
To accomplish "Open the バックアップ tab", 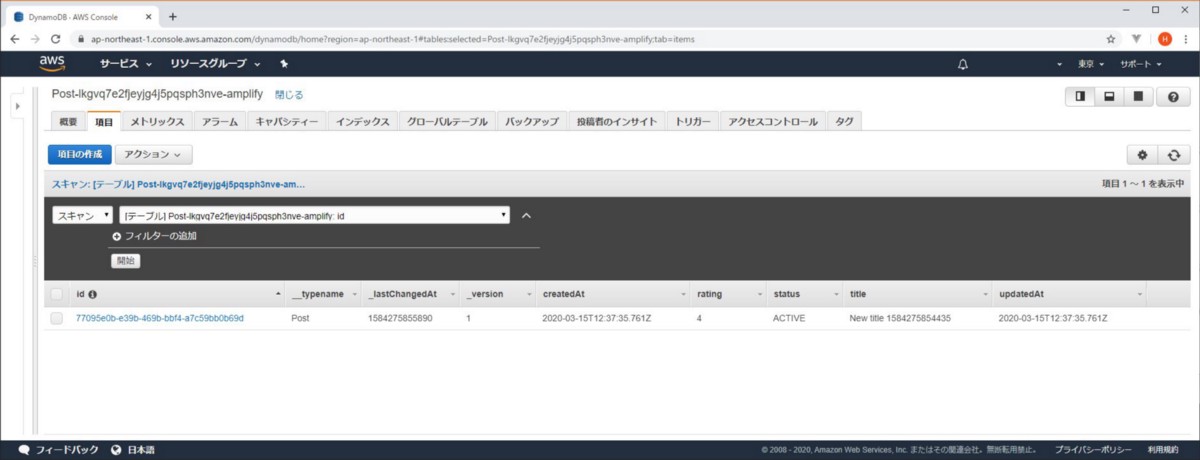I will click(532, 122).
